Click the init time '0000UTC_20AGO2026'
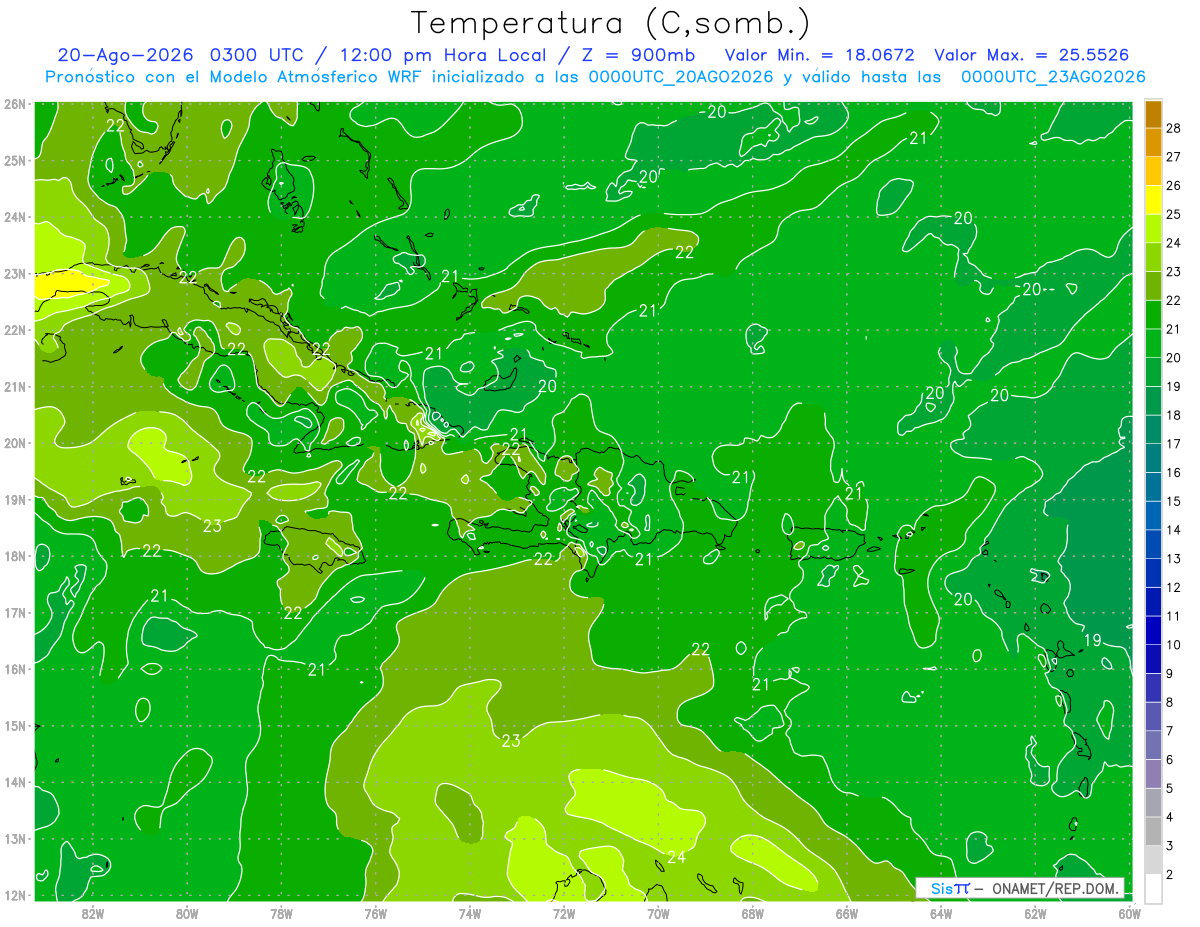 682,77
